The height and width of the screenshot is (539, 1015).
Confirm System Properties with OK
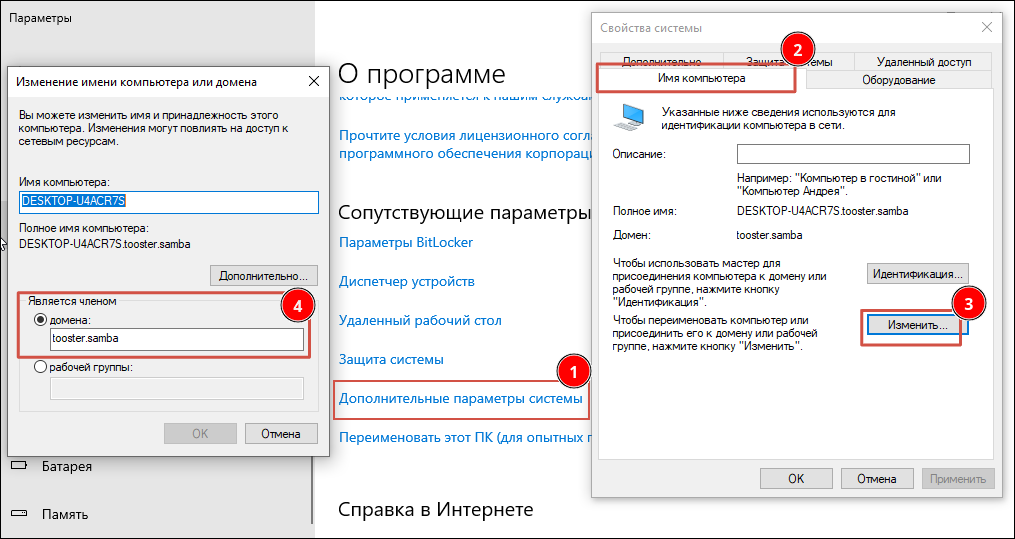click(x=795, y=478)
